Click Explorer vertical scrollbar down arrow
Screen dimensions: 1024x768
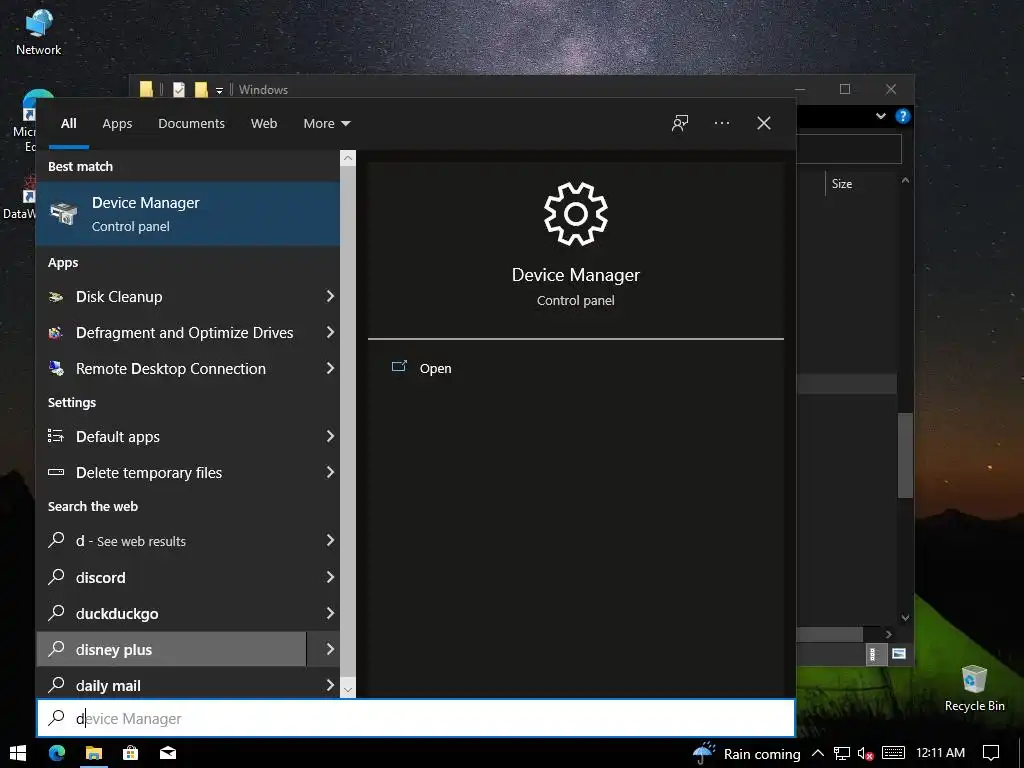[905, 617]
